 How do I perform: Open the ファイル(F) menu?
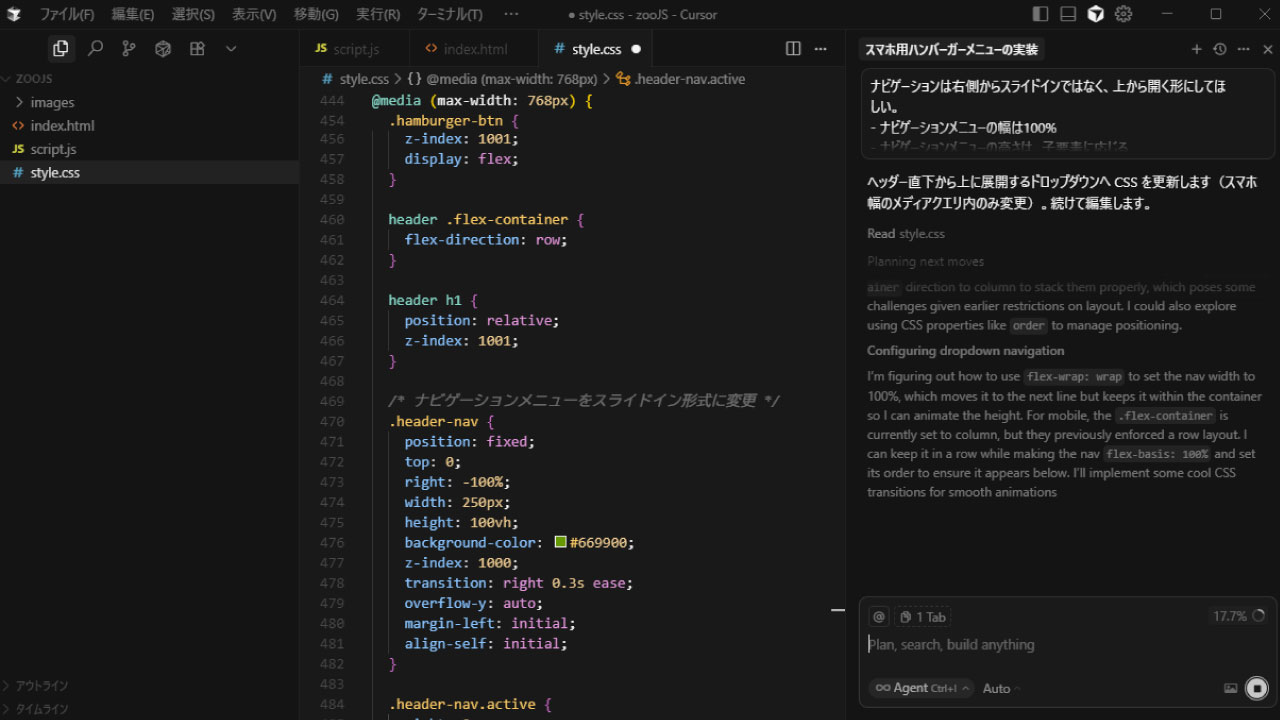pyautogui.click(x=66, y=15)
